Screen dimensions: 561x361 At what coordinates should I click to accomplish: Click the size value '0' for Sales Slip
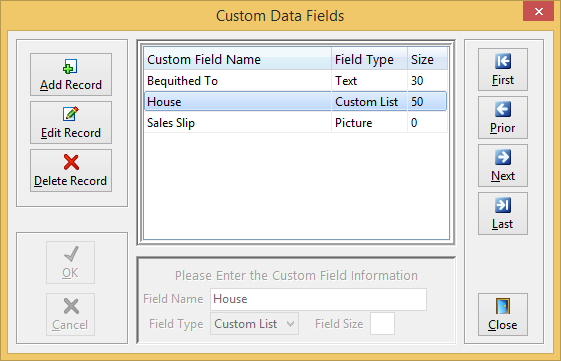414,123
